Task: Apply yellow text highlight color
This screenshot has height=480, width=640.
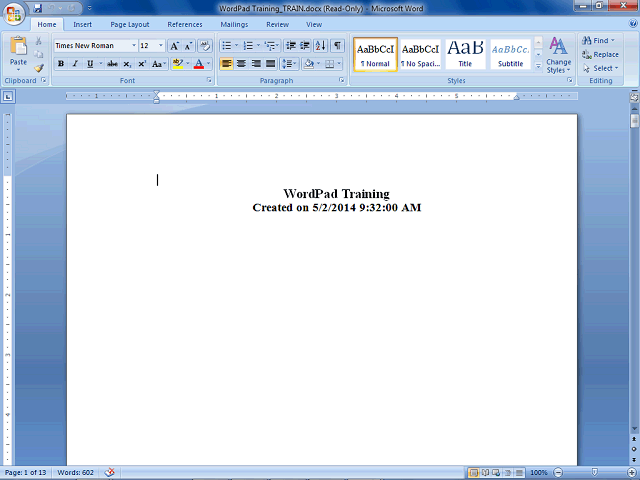Action: point(178,64)
